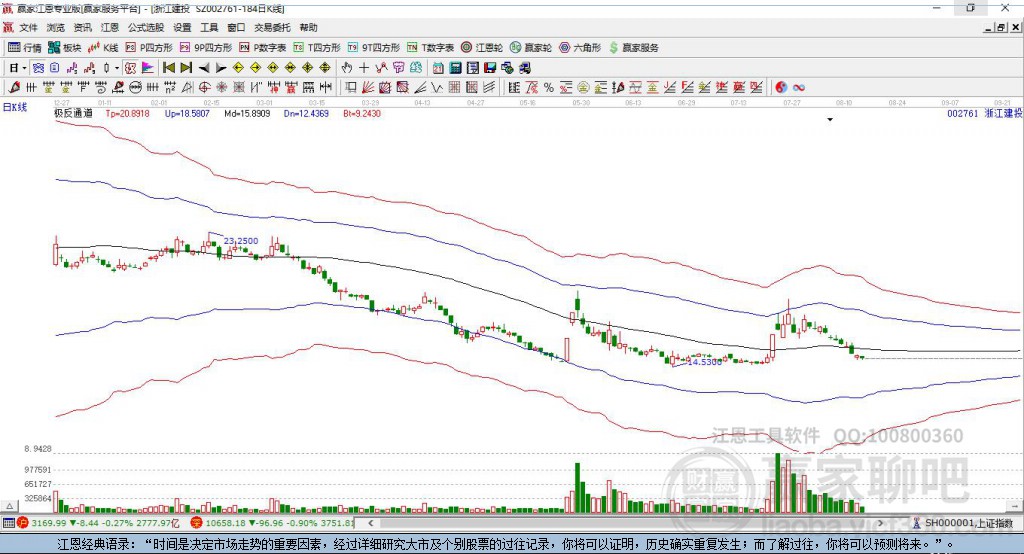This screenshot has width=1024, height=554.
Task: Click the save floppy disk icon
Action: (490, 68)
